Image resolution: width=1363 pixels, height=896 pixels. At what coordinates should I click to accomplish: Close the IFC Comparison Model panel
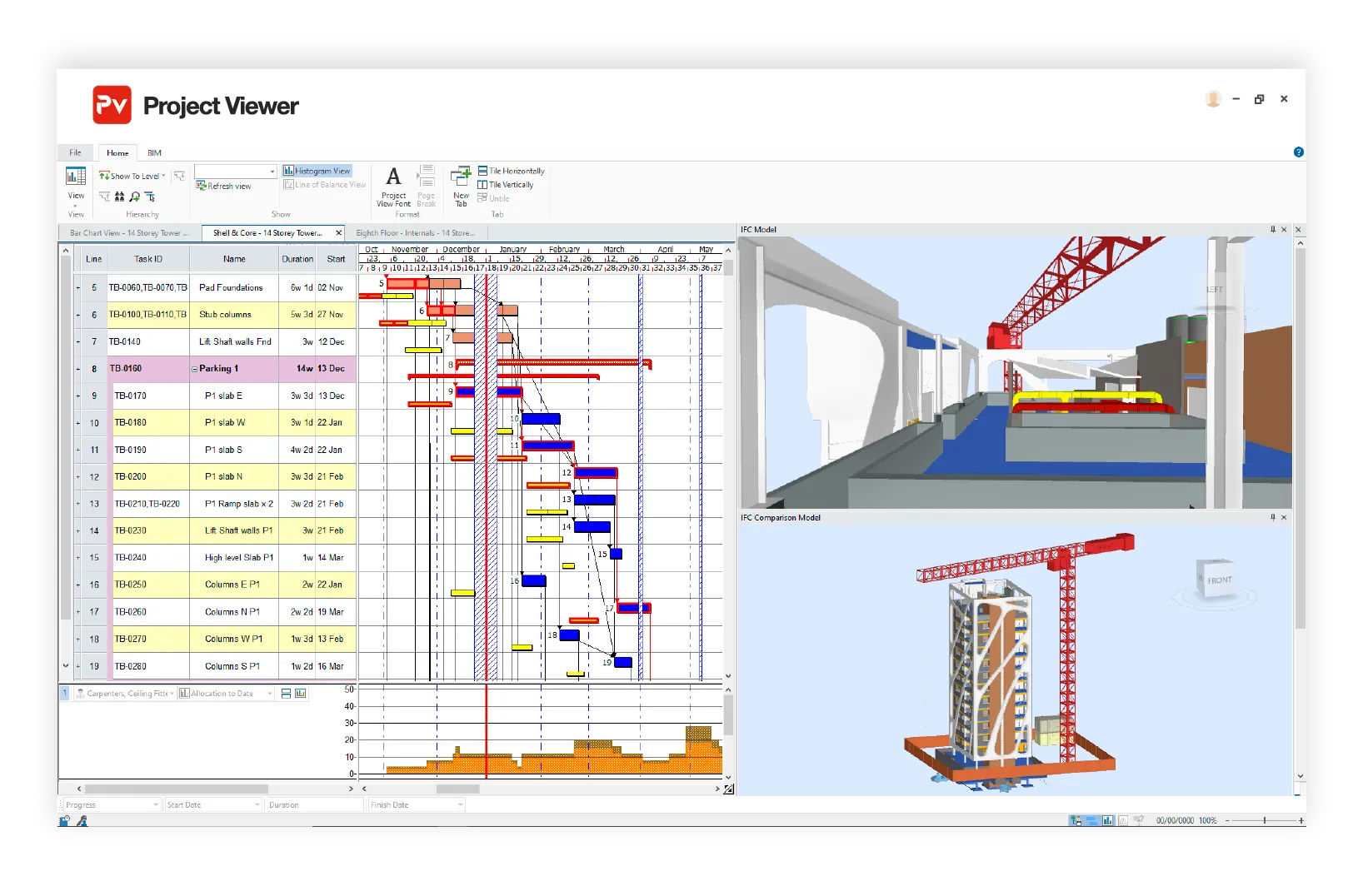click(1284, 517)
